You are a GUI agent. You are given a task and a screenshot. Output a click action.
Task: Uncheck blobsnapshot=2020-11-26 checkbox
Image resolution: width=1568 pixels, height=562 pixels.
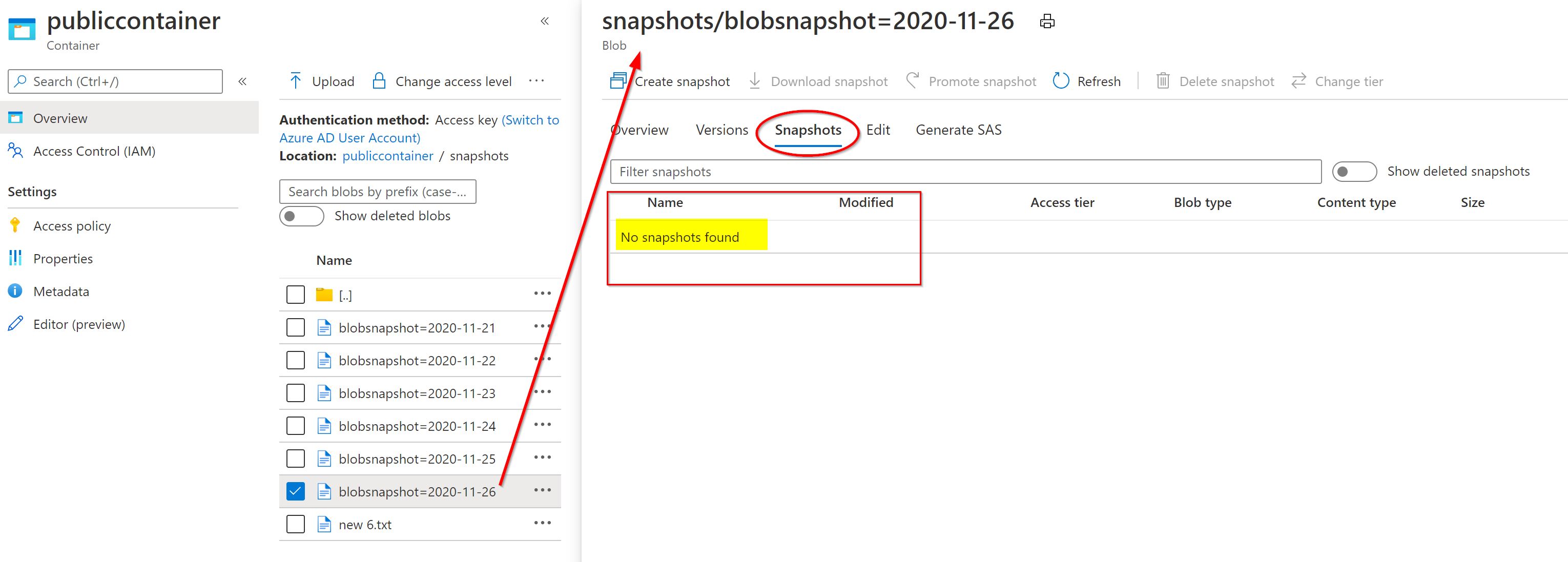(295, 491)
